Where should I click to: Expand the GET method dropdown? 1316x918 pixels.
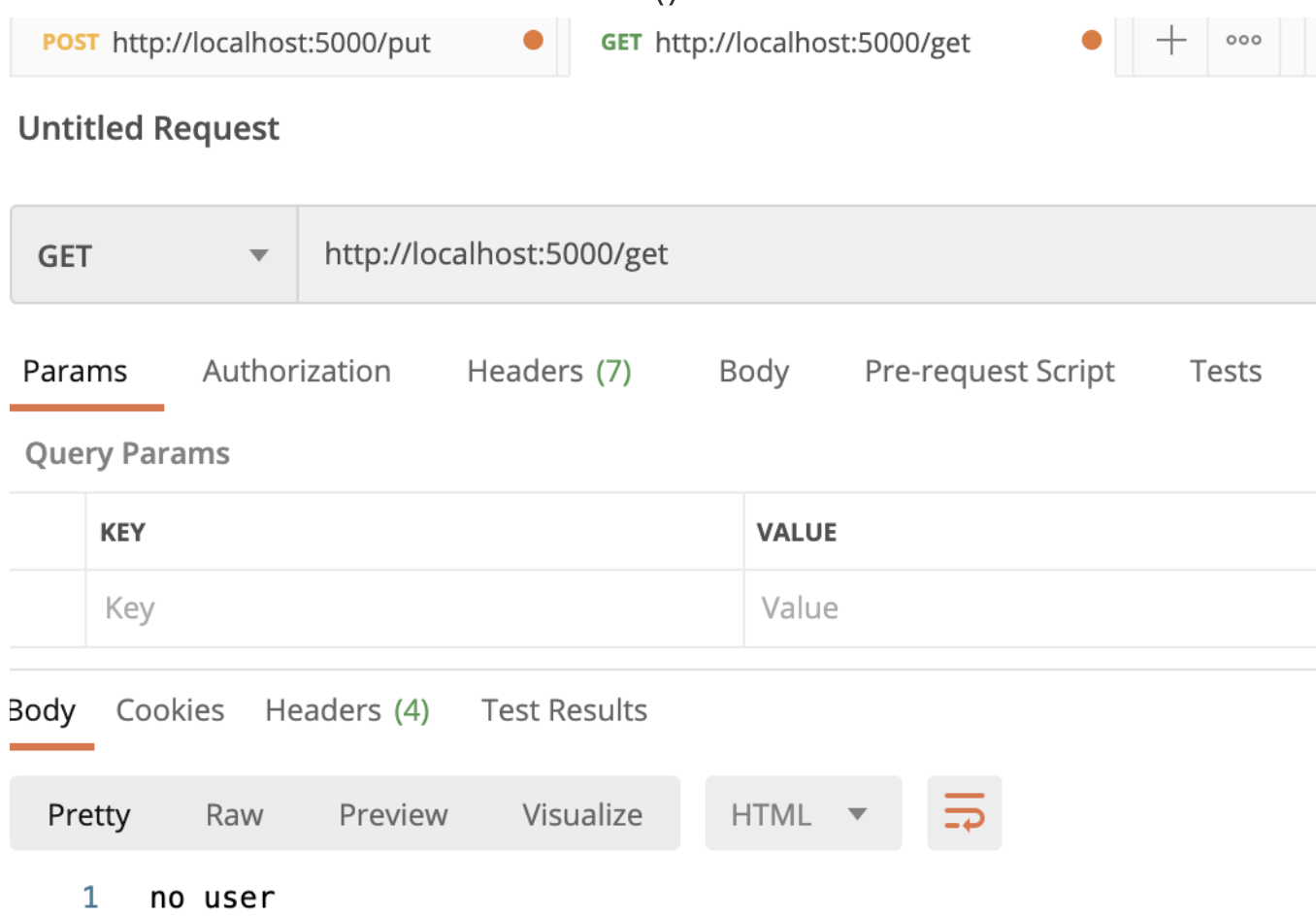[x=153, y=255]
